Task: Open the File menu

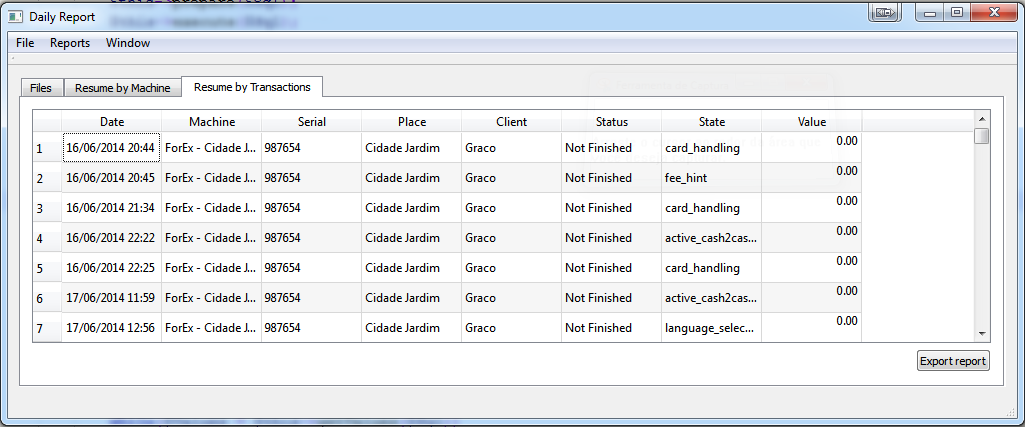Action: click(25, 43)
